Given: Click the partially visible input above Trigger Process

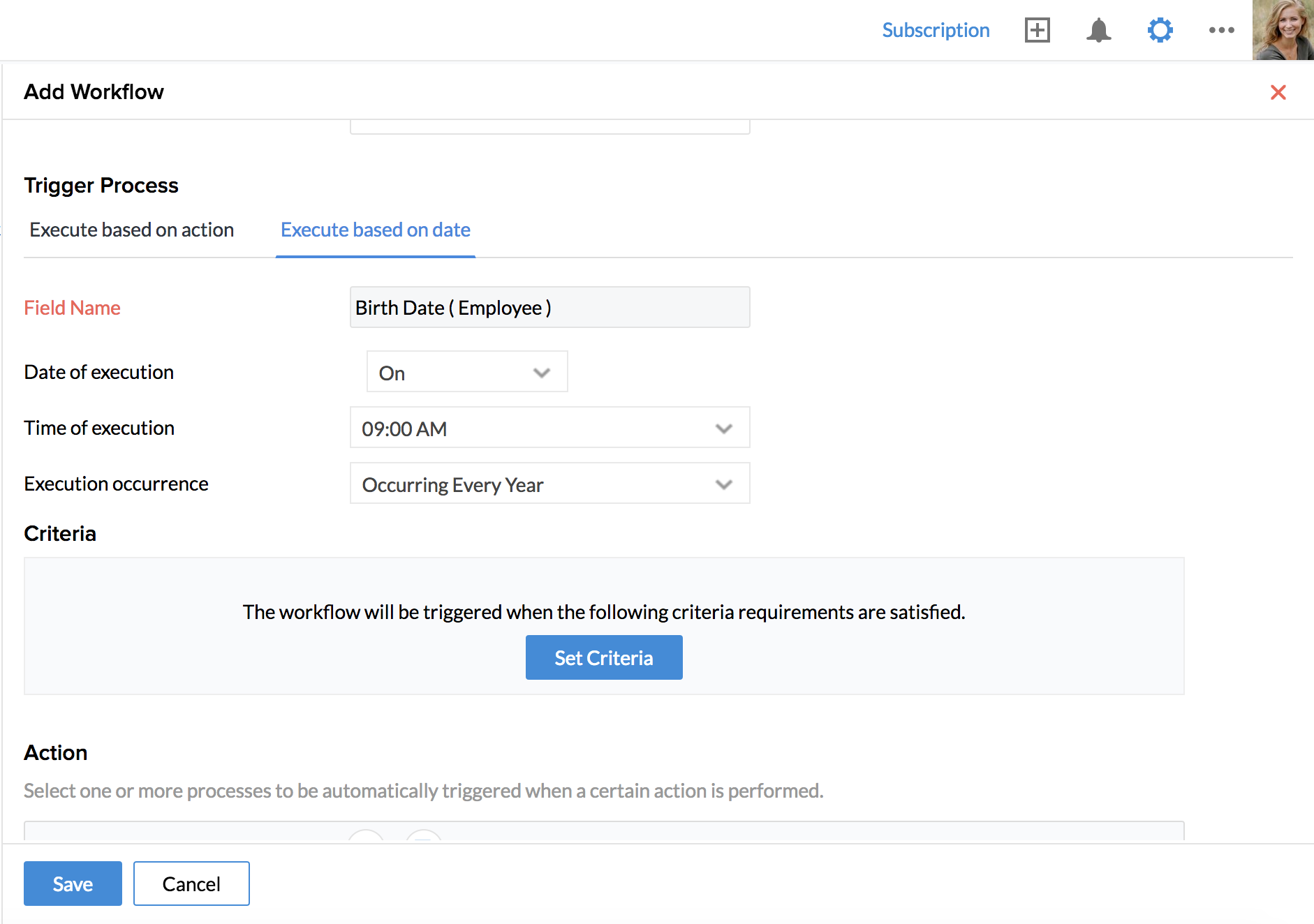Looking at the screenshot, I should point(549,127).
